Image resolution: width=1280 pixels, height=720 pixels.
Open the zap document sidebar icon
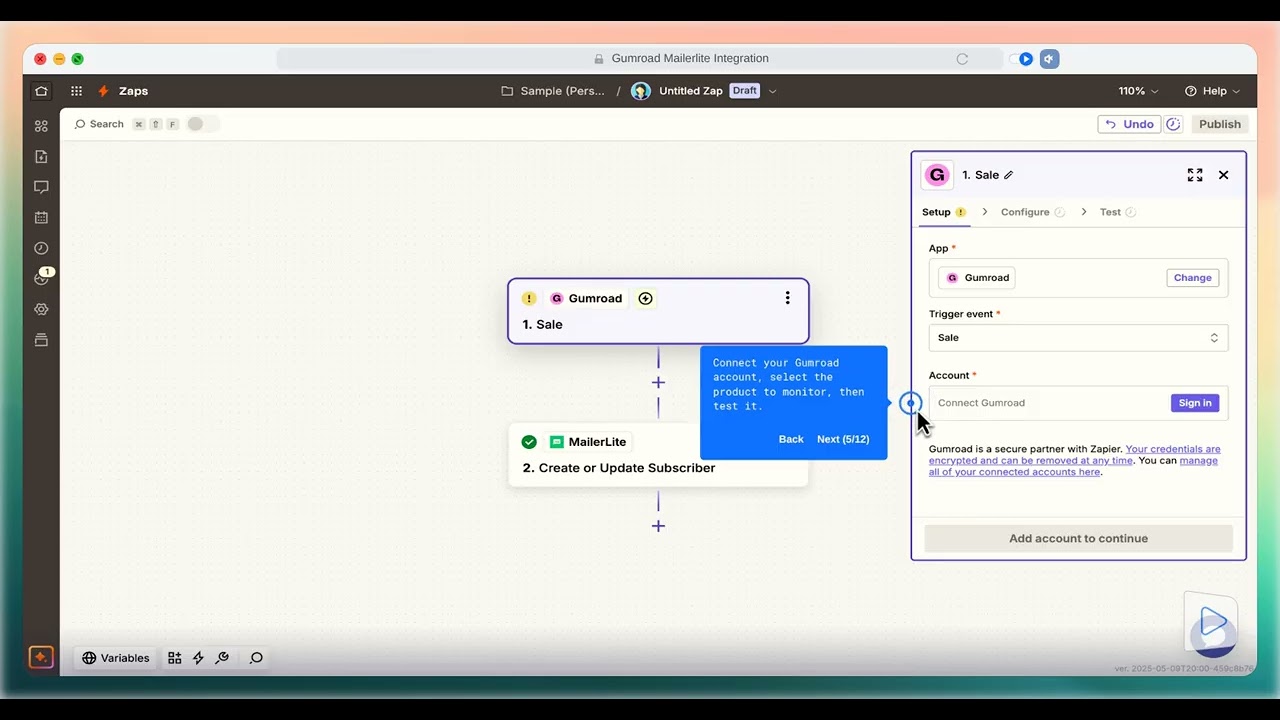pyautogui.click(x=41, y=157)
